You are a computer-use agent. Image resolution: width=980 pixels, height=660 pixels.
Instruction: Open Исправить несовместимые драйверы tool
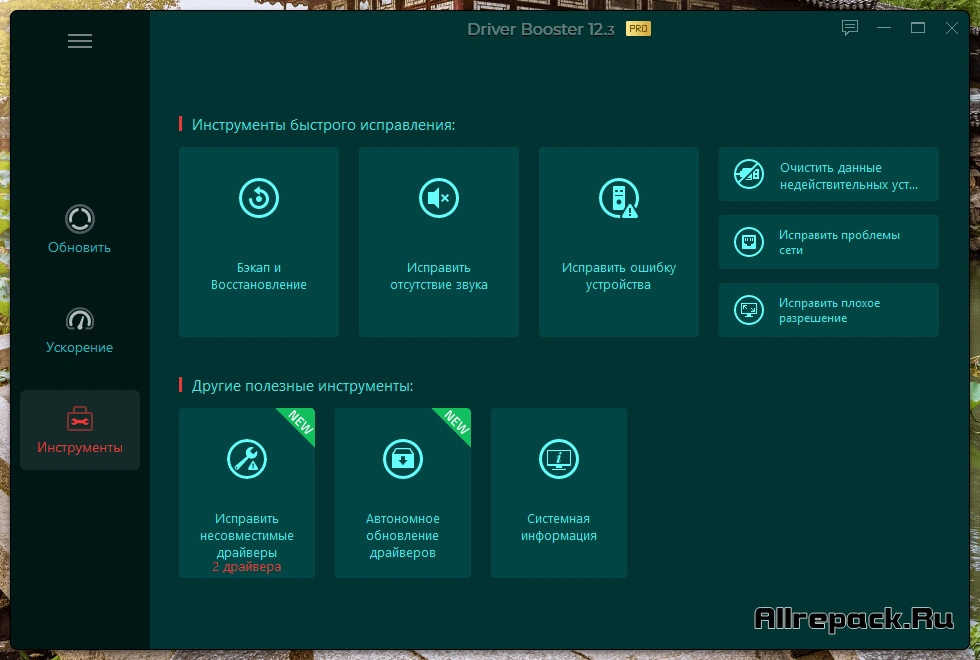tap(247, 493)
